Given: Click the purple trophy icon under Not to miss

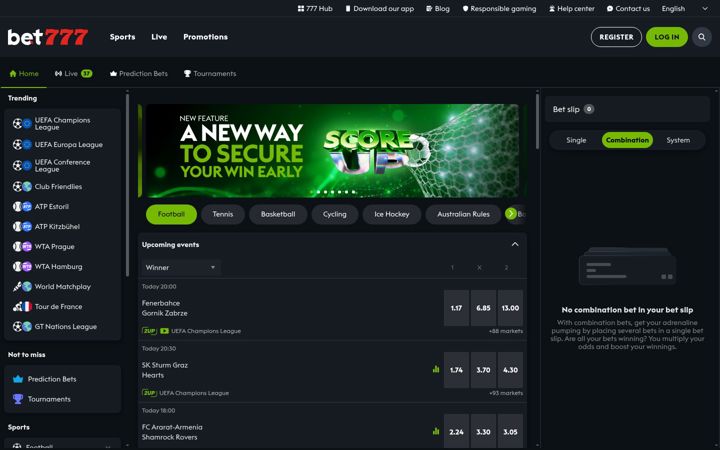Looking at the screenshot, I should 18,399.
